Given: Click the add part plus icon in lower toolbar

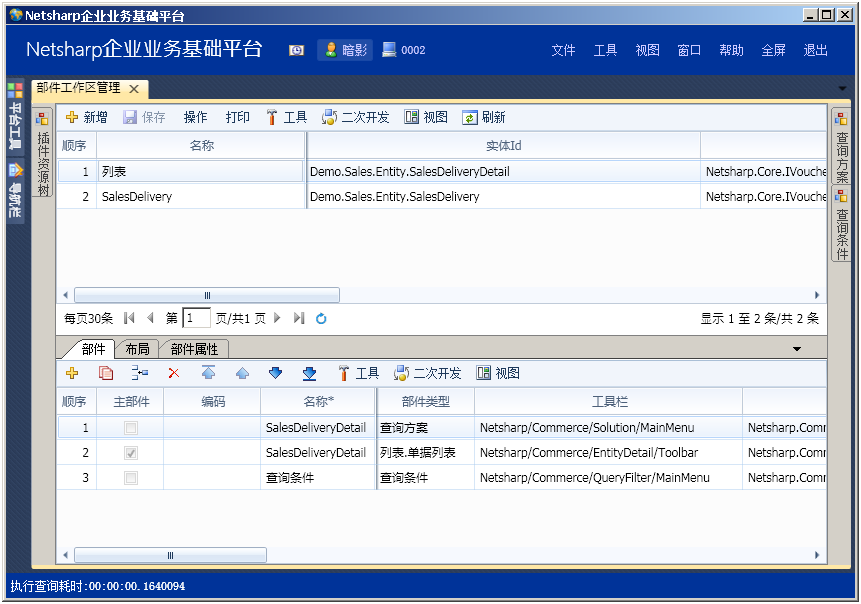Looking at the screenshot, I should click(x=72, y=373).
